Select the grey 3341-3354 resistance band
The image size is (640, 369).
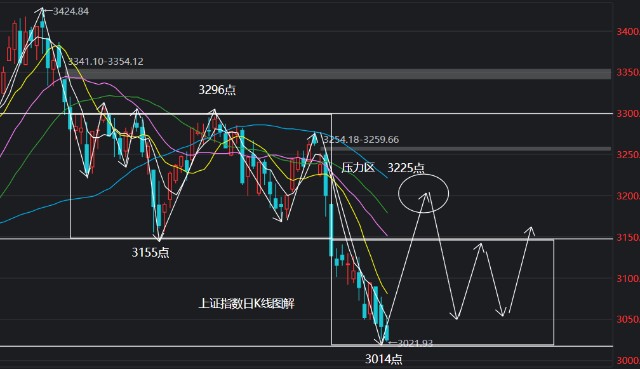pos(339,74)
